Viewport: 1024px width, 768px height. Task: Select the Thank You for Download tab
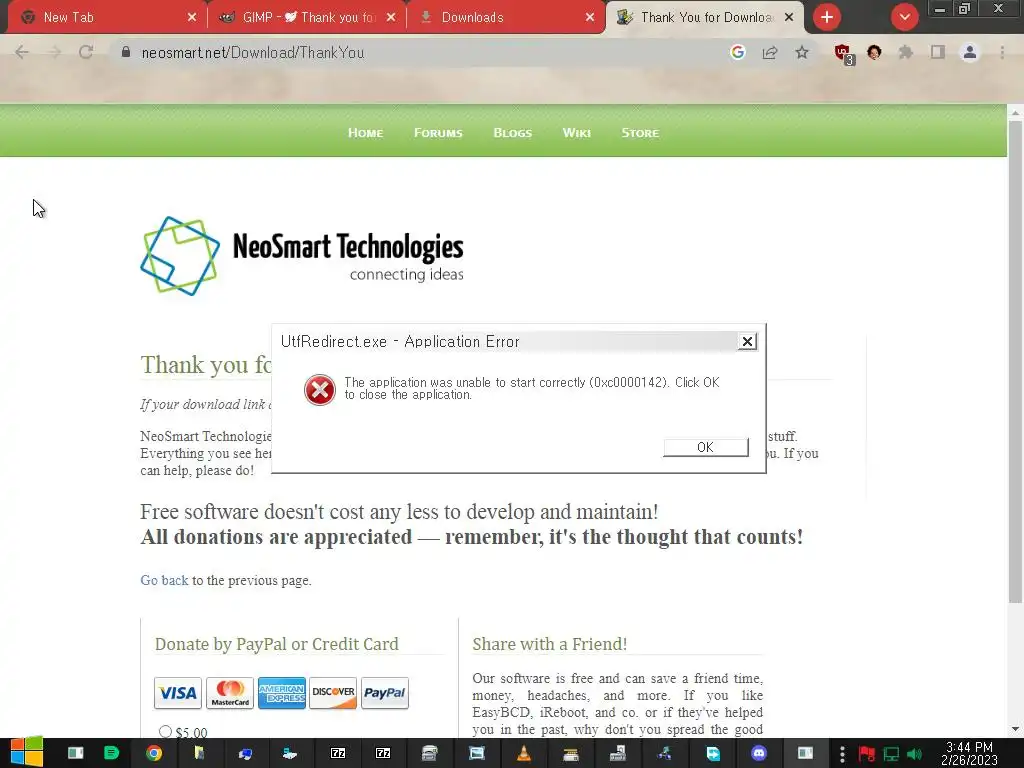pos(705,18)
